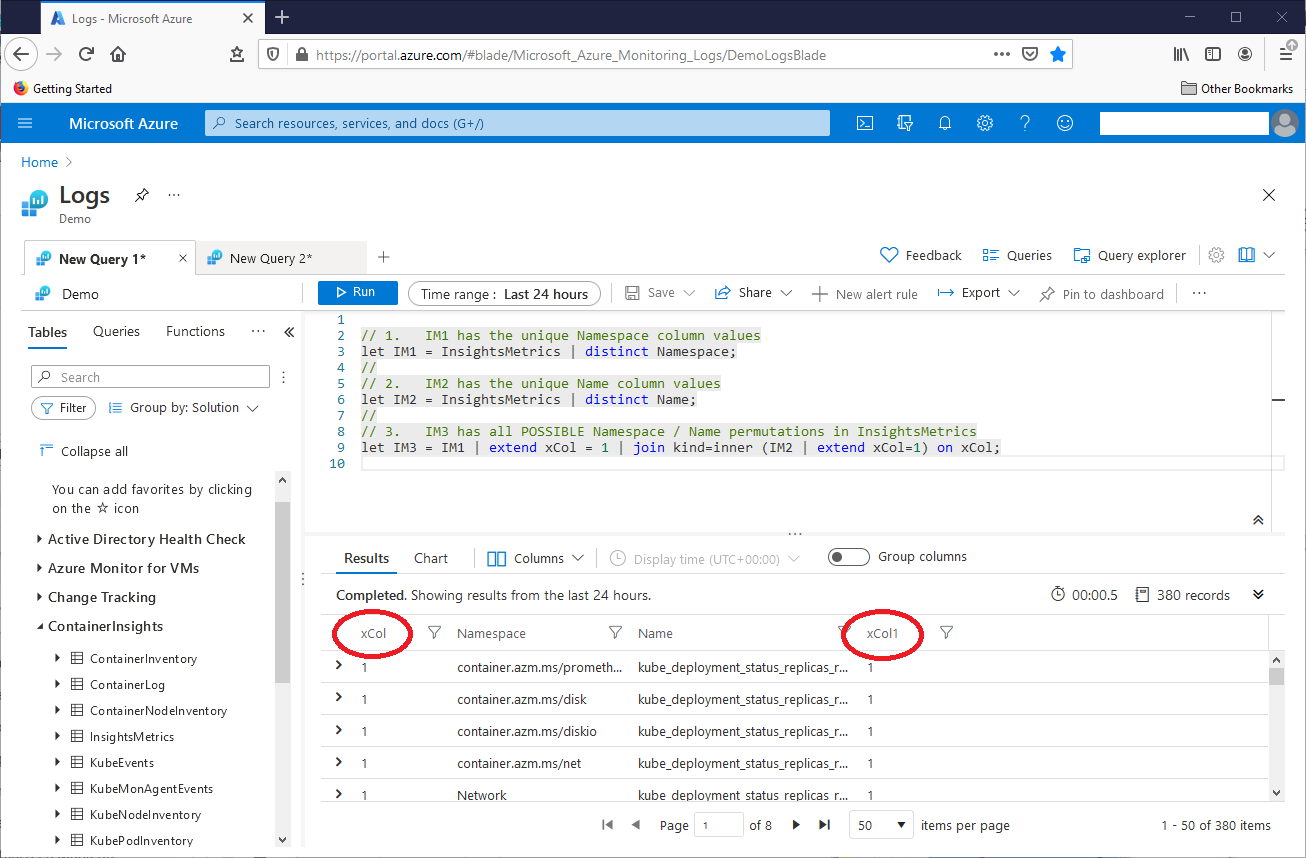This screenshot has height=858, width=1306.
Task: Open the notifications bell
Action: click(944, 122)
